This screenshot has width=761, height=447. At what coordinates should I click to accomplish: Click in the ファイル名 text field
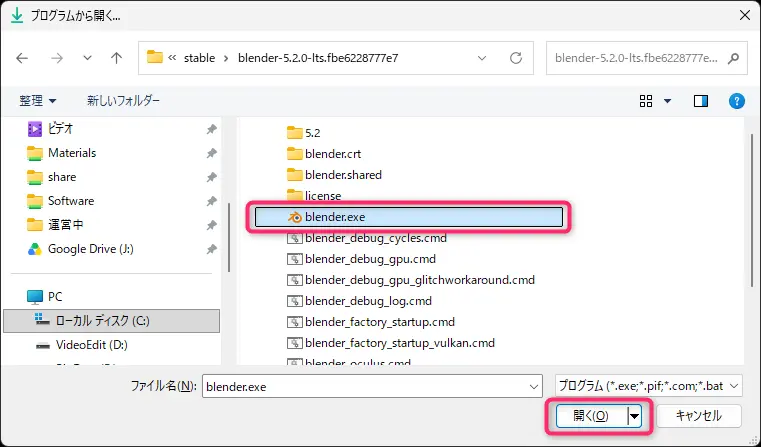tap(364, 387)
